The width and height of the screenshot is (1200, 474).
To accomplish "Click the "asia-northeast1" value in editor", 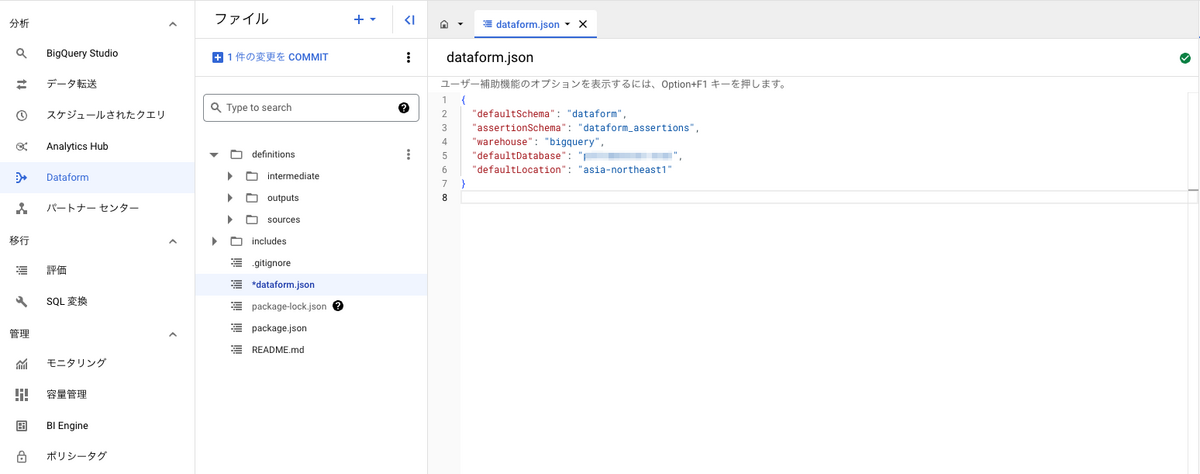I will click(626, 170).
